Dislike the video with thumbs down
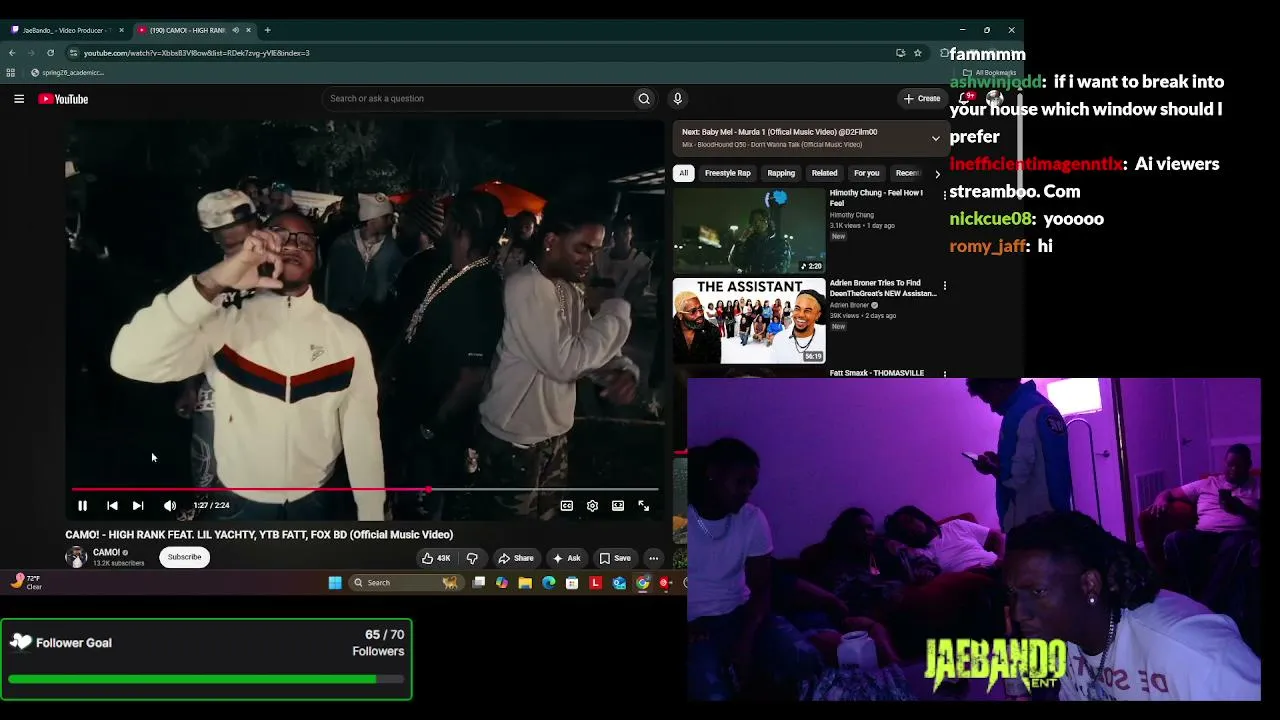 pos(472,558)
